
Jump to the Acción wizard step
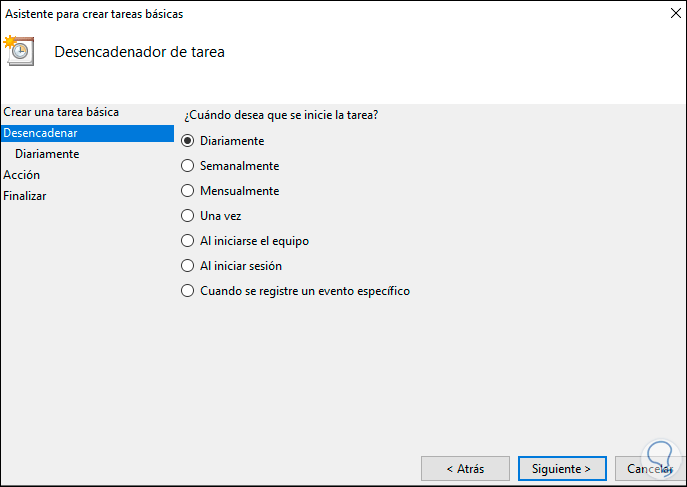click(x=22, y=175)
